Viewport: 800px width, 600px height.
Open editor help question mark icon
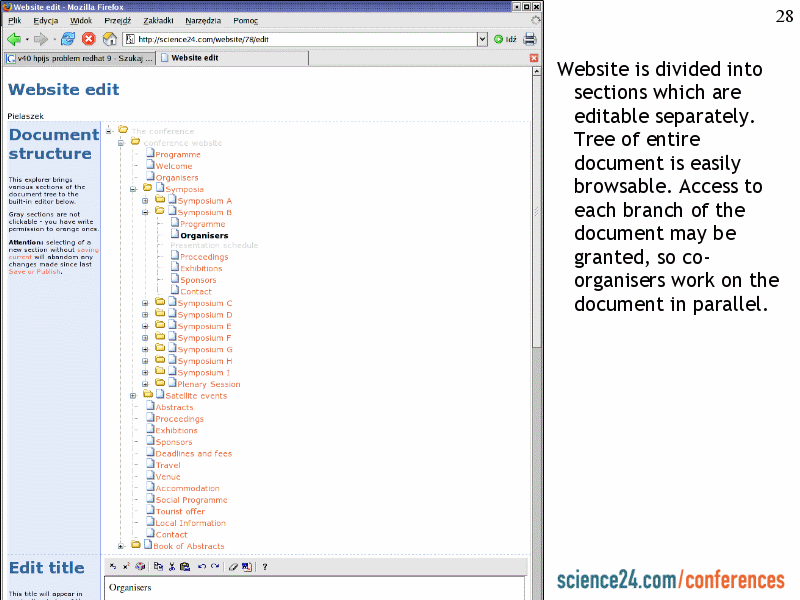(265, 567)
